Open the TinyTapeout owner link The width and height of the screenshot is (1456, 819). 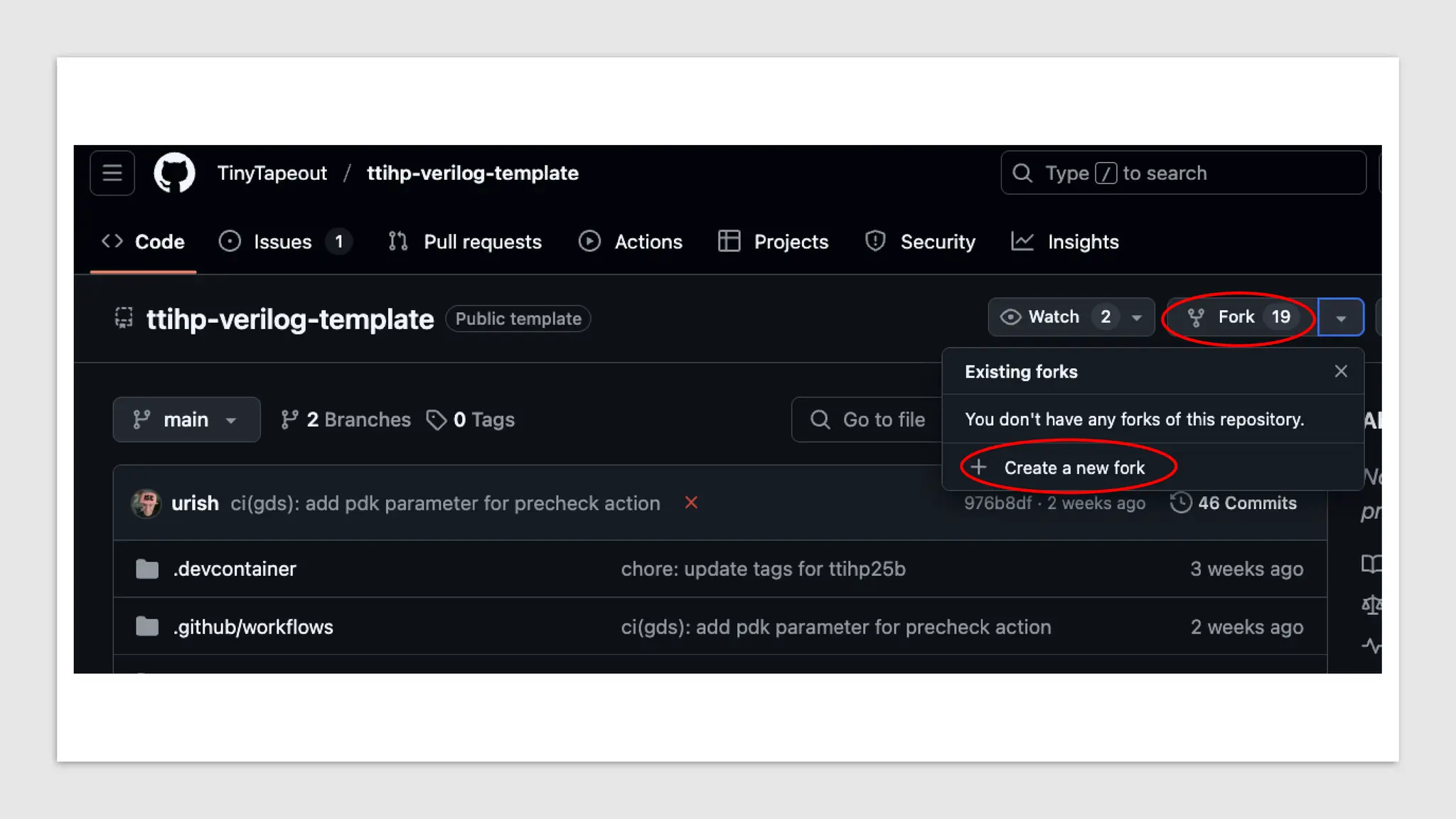click(x=272, y=173)
